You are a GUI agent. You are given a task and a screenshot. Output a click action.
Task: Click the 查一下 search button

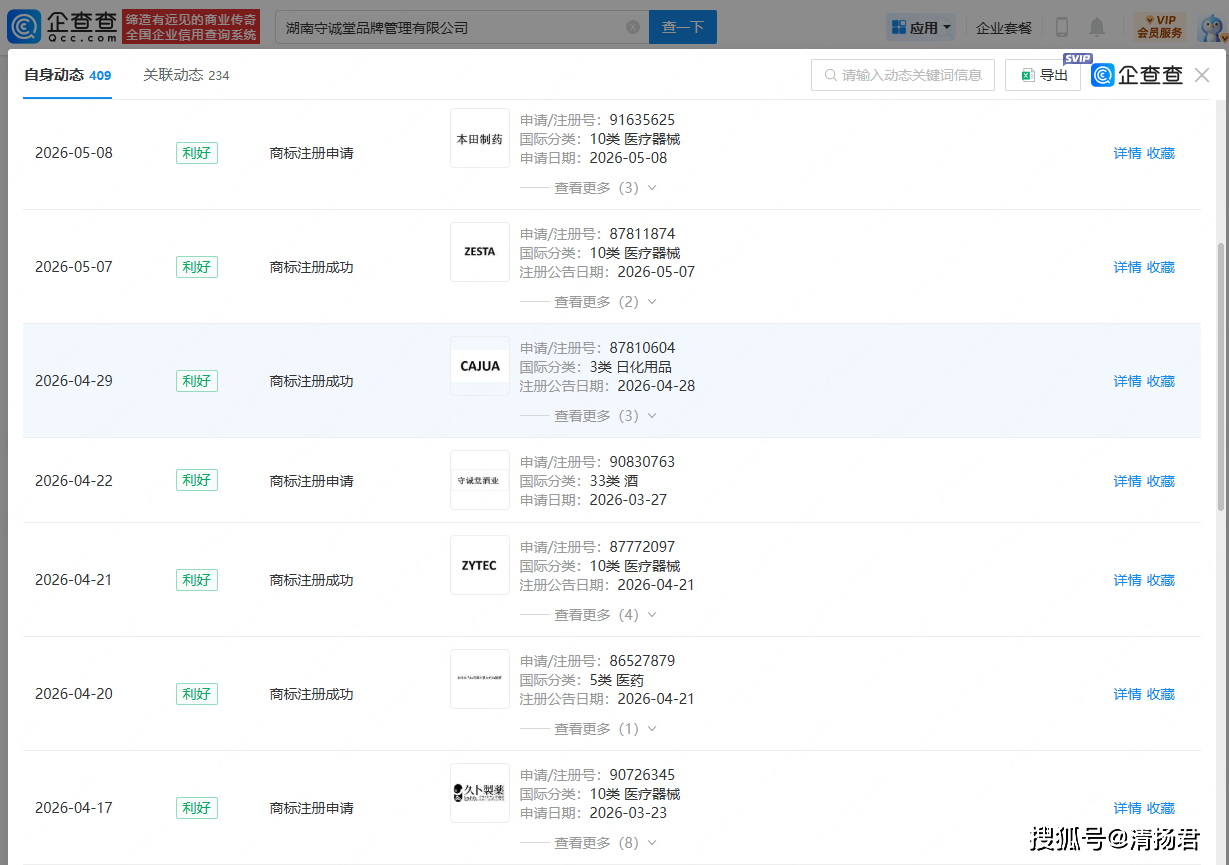pyautogui.click(x=683, y=27)
